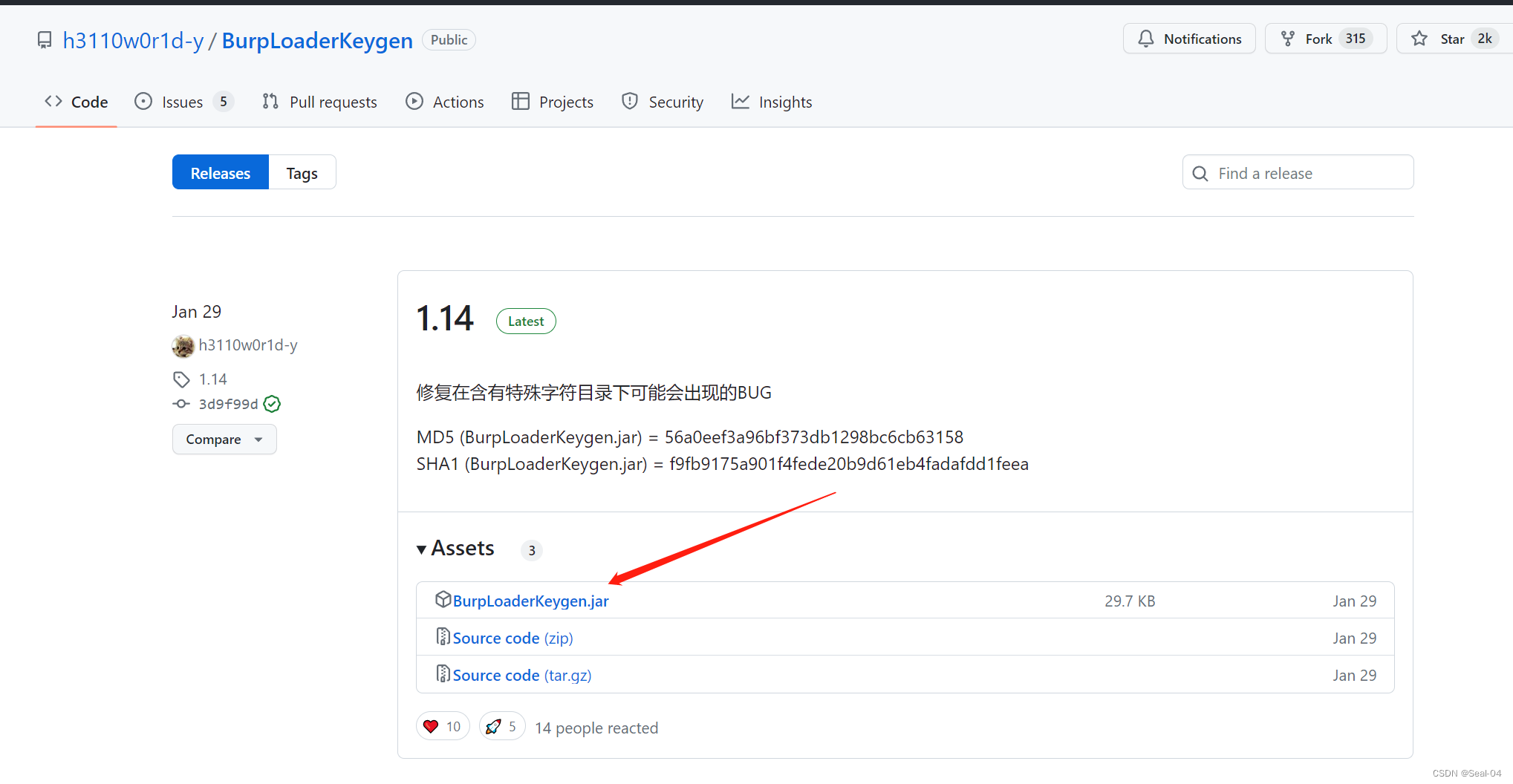Open the Security tab
Image resolution: width=1513 pixels, height=784 pixels.
662,102
